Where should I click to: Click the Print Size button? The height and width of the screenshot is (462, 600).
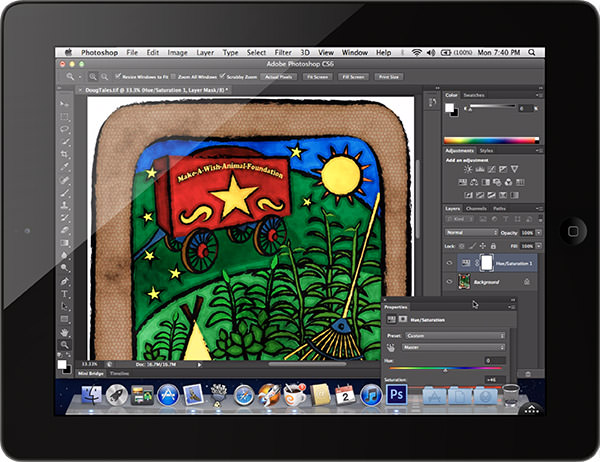389,77
